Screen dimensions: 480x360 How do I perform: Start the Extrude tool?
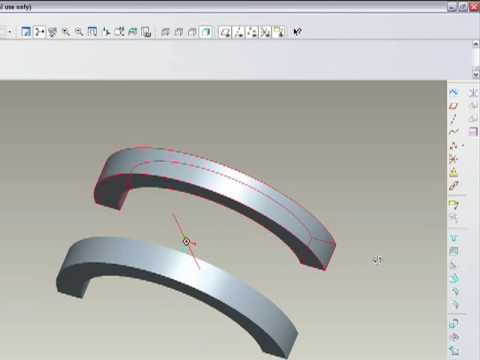(x=454, y=324)
